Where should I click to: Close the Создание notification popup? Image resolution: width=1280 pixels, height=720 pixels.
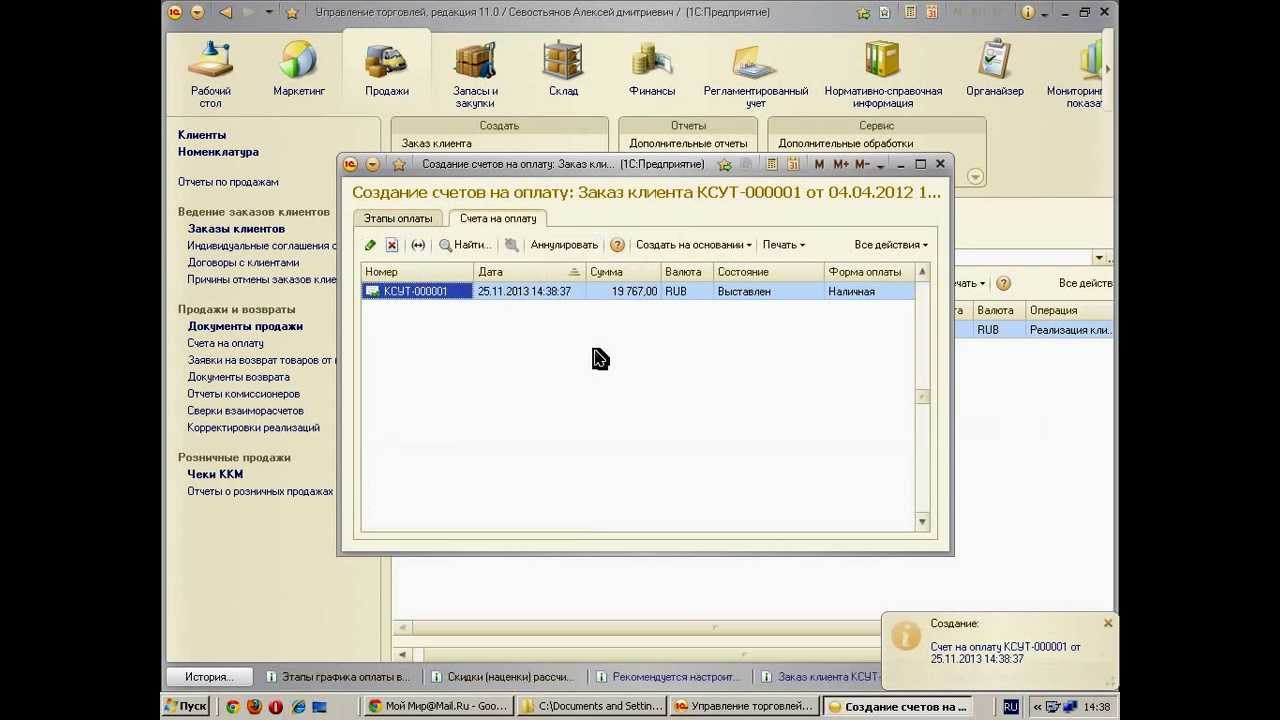[1108, 623]
